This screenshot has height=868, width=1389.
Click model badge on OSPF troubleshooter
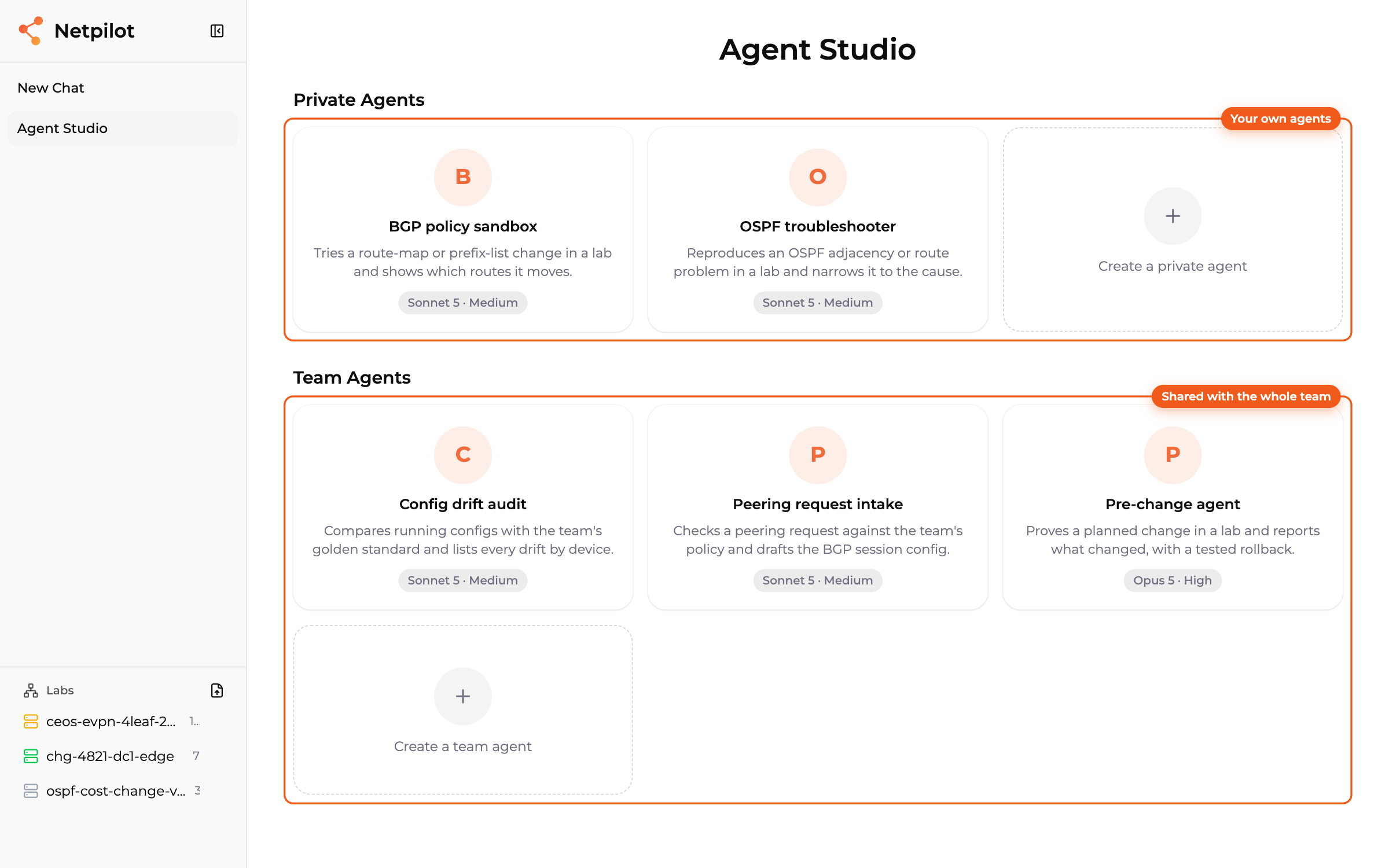pyautogui.click(x=818, y=303)
